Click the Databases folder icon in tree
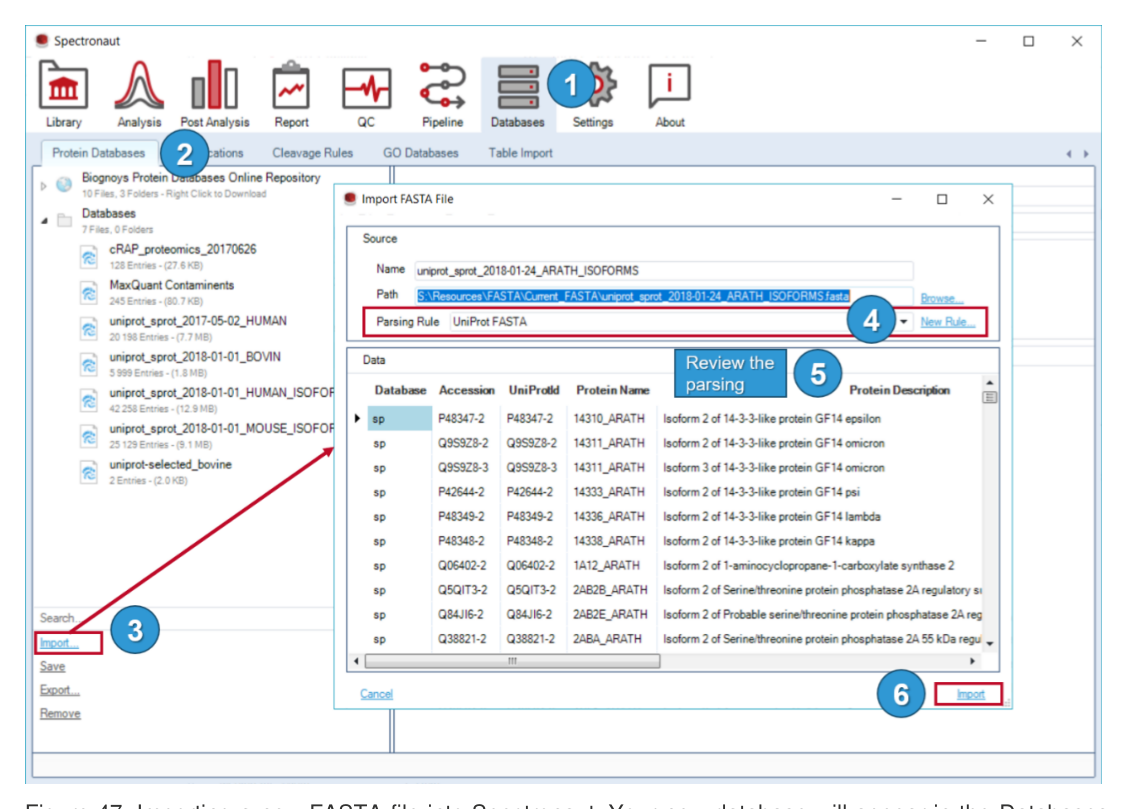The image size is (1127, 809). [x=65, y=220]
